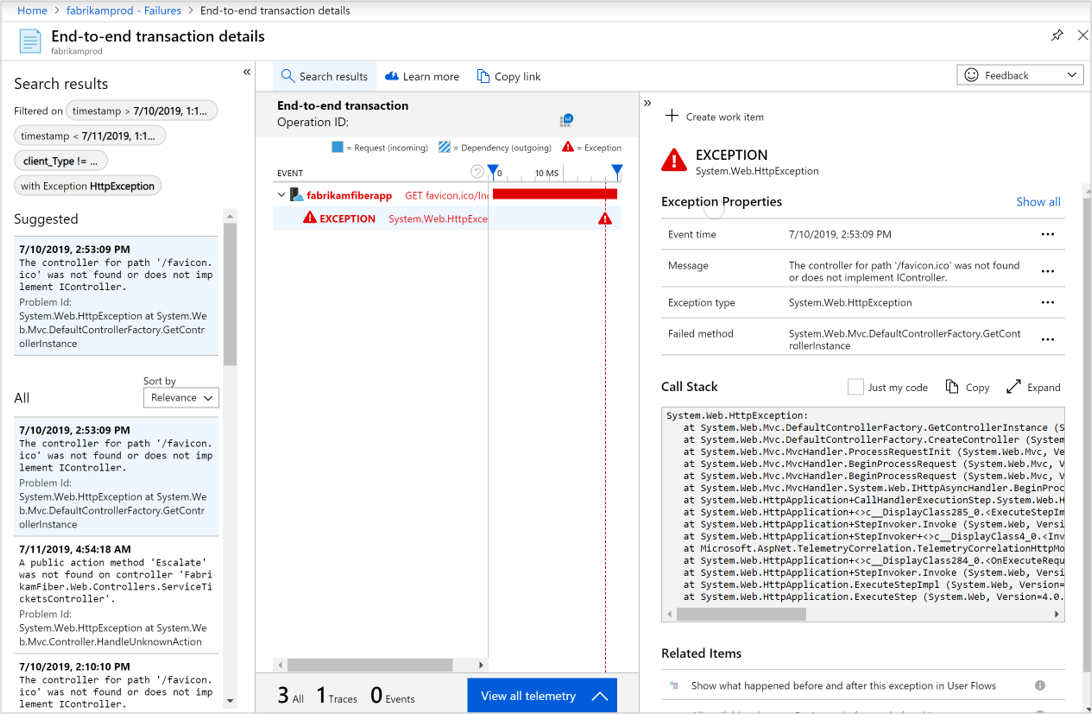Create a work item
The width and height of the screenshot is (1092, 714).
(715, 116)
